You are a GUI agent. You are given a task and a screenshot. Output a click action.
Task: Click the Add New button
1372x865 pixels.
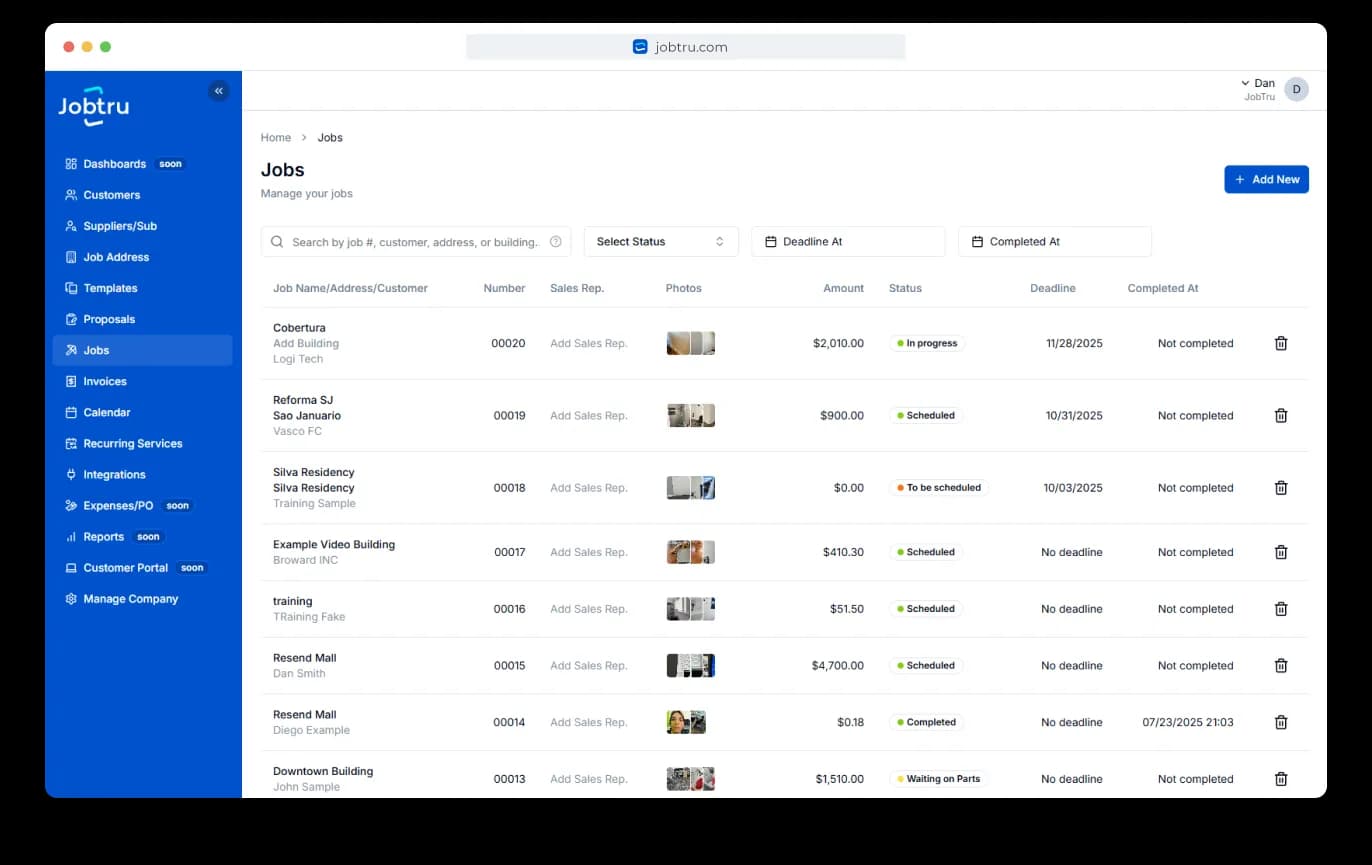(x=1266, y=179)
